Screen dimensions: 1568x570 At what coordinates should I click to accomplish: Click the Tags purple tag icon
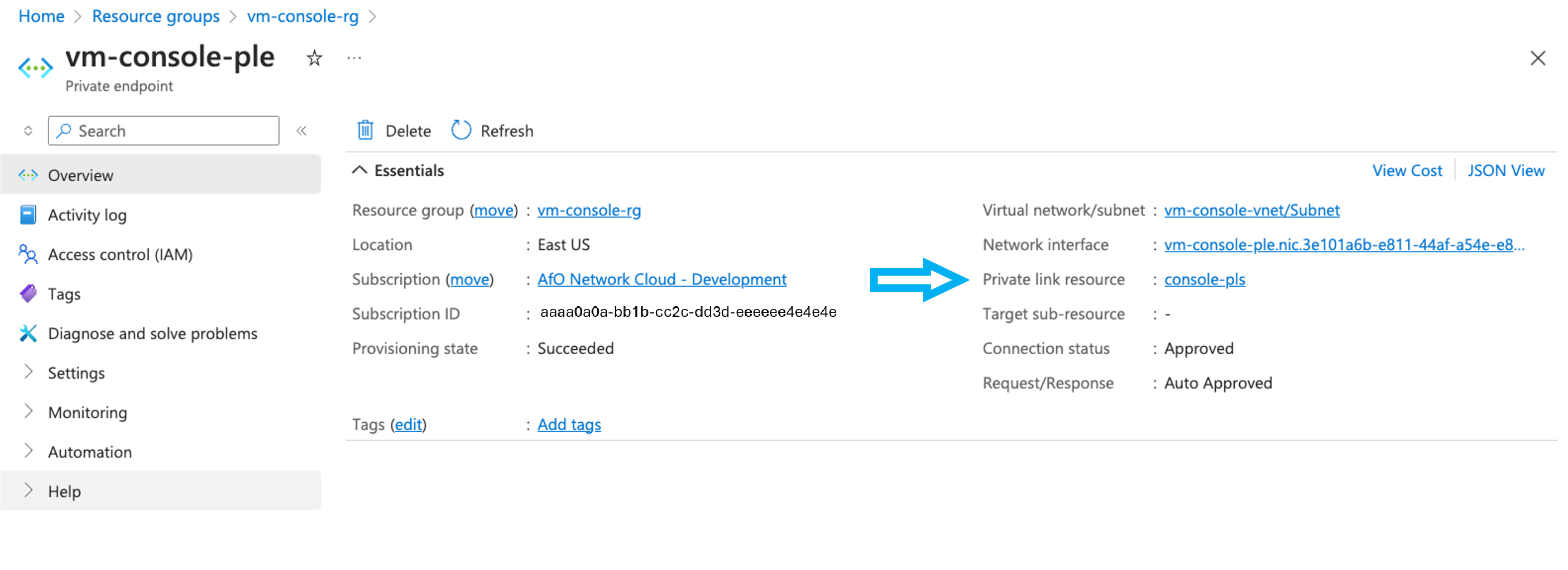pos(28,294)
